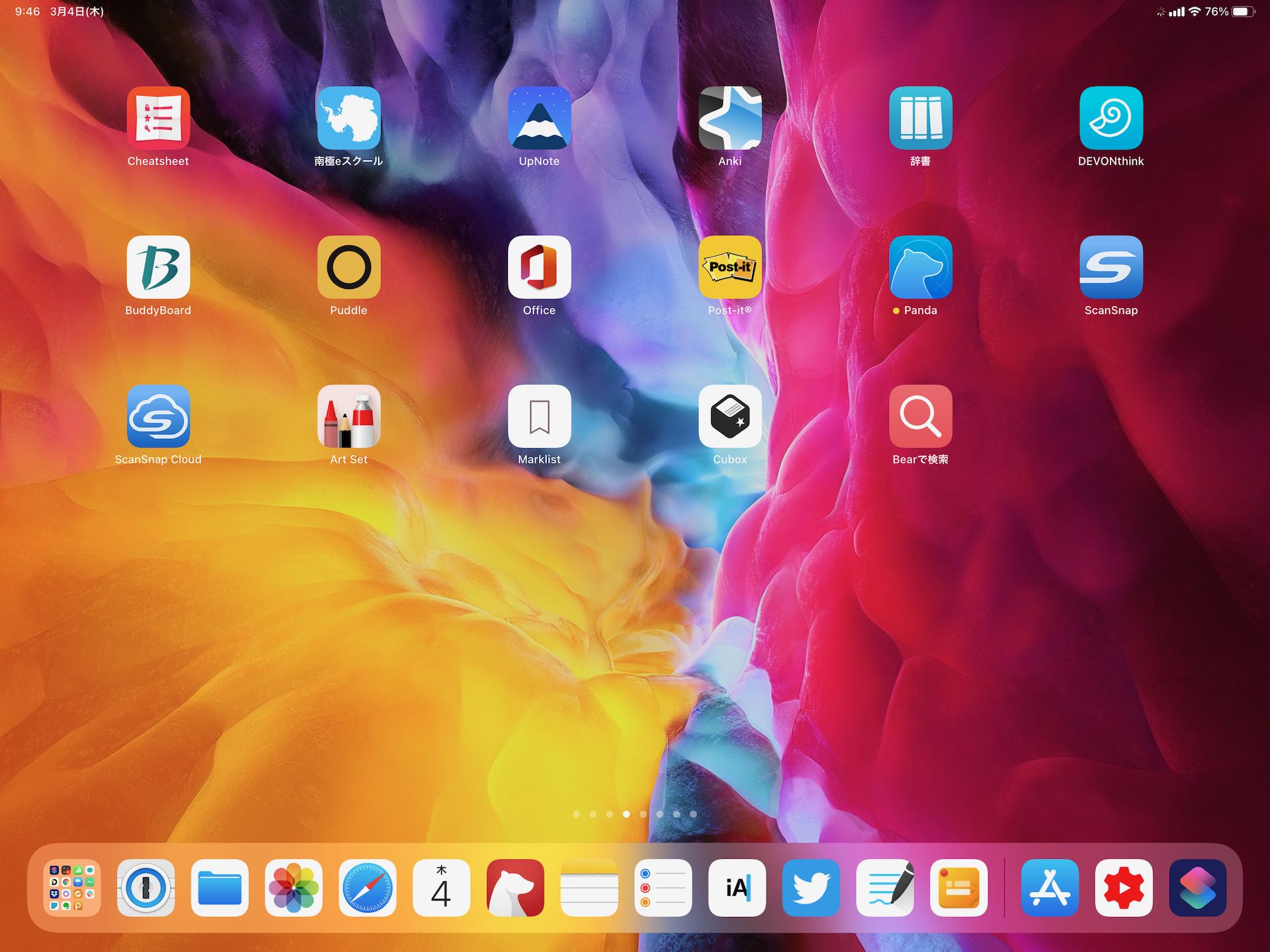
Task: Tap the last home screen page dot
Action: click(x=693, y=814)
